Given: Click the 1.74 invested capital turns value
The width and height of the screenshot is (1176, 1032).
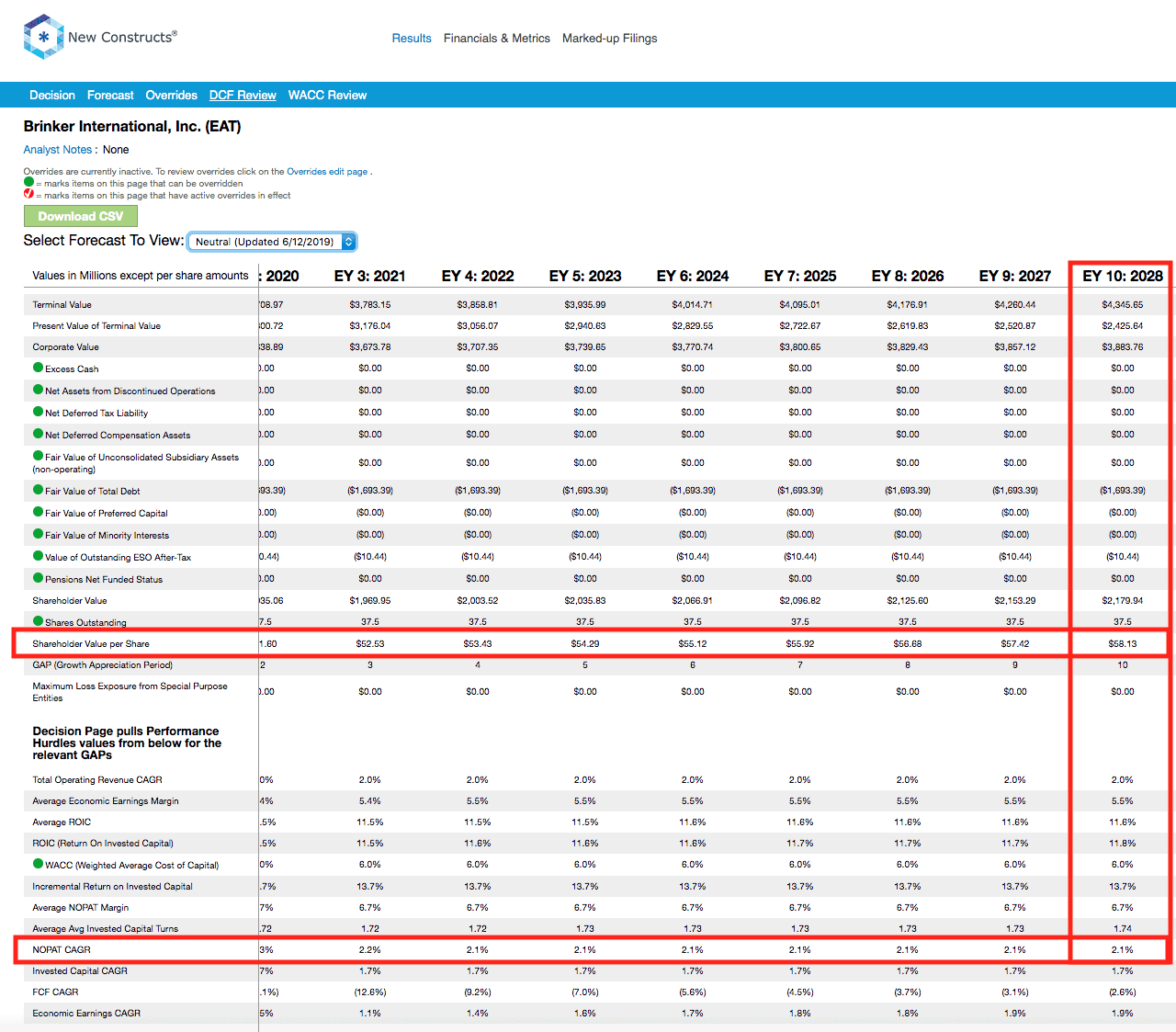Looking at the screenshot, I should click(1123, 929).
